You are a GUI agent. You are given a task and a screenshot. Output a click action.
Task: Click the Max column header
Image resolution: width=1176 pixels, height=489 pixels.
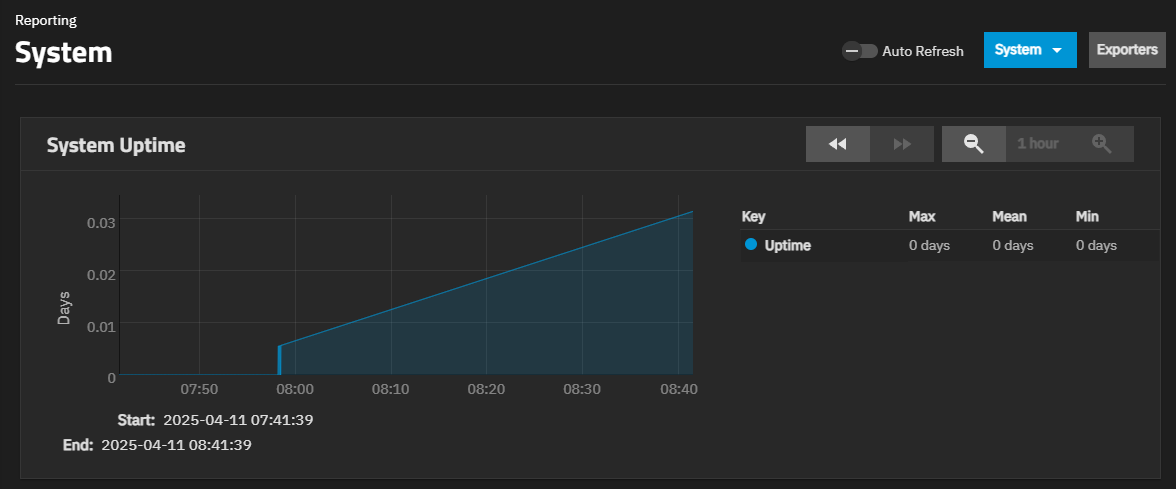[921, 216]
